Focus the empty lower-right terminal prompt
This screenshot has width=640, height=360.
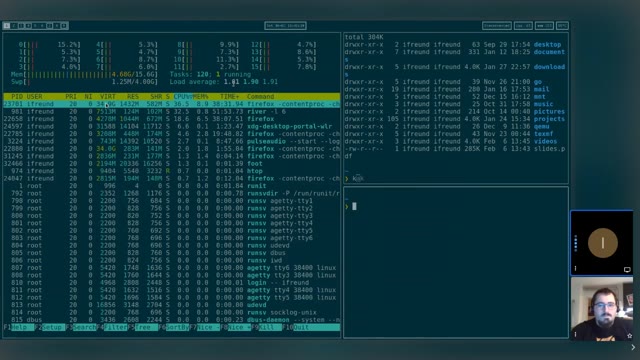click(x=456, y=262)
